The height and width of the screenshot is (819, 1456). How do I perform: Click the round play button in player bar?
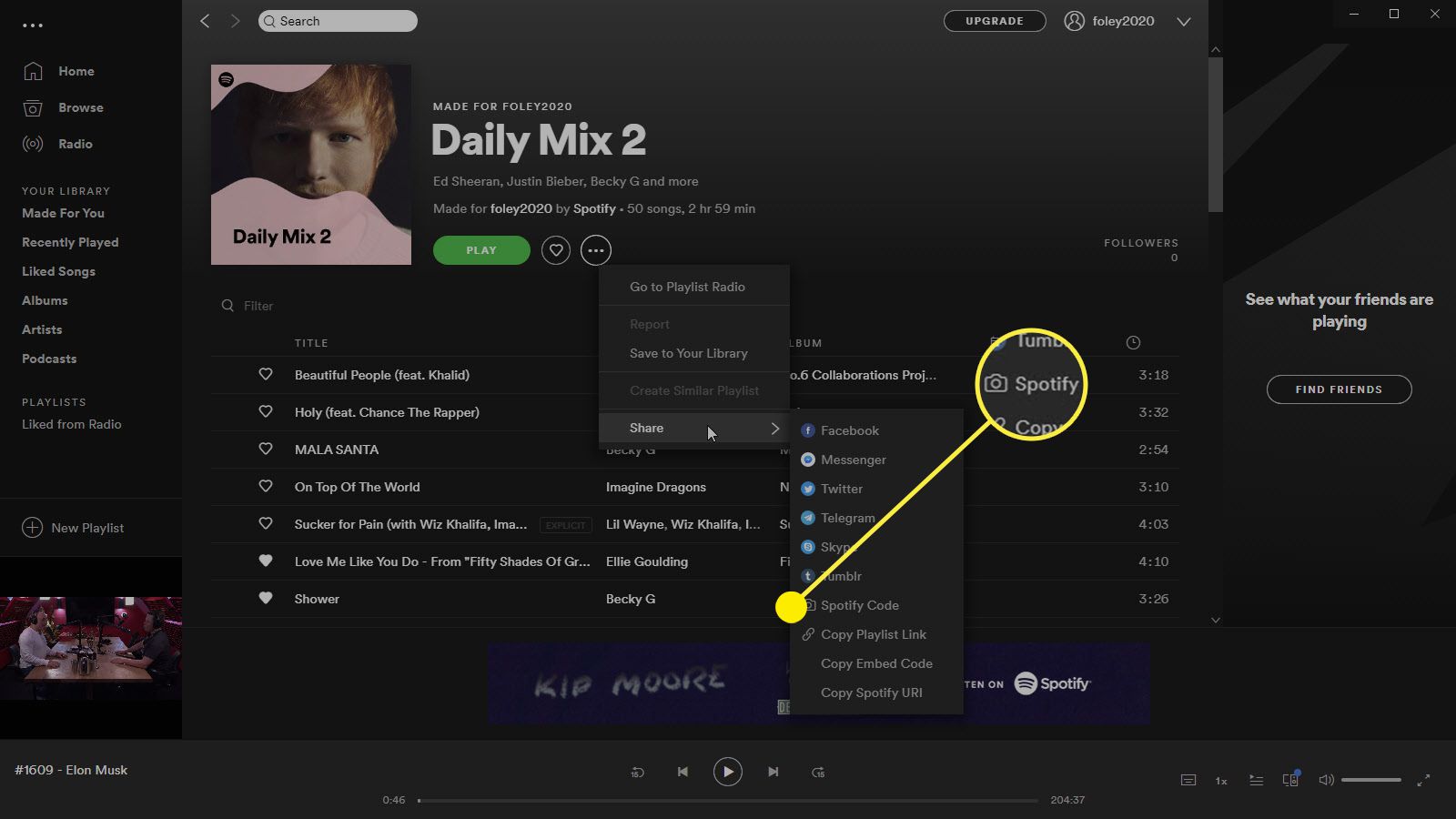[x=727, y=772]
